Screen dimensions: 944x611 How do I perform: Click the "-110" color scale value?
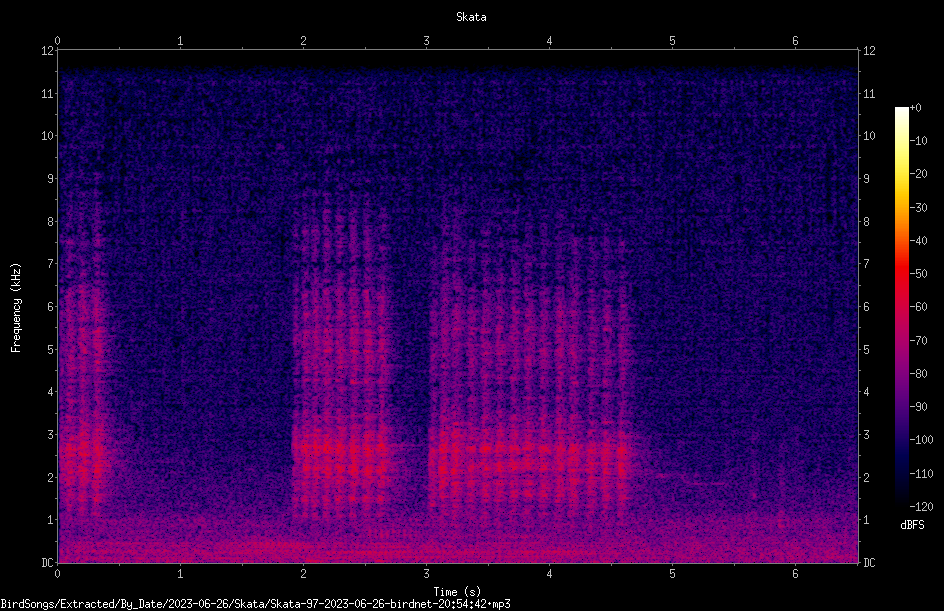[921, 474]
